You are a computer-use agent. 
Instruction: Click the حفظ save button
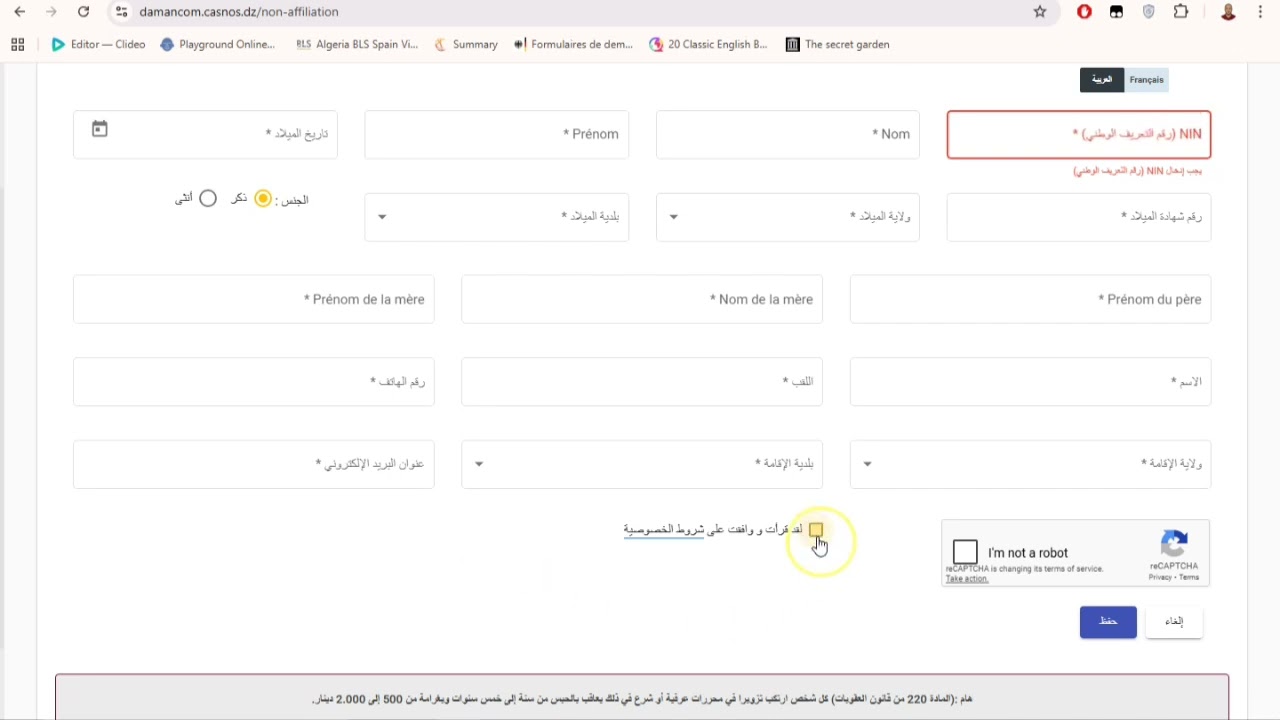pos(1108,622)
